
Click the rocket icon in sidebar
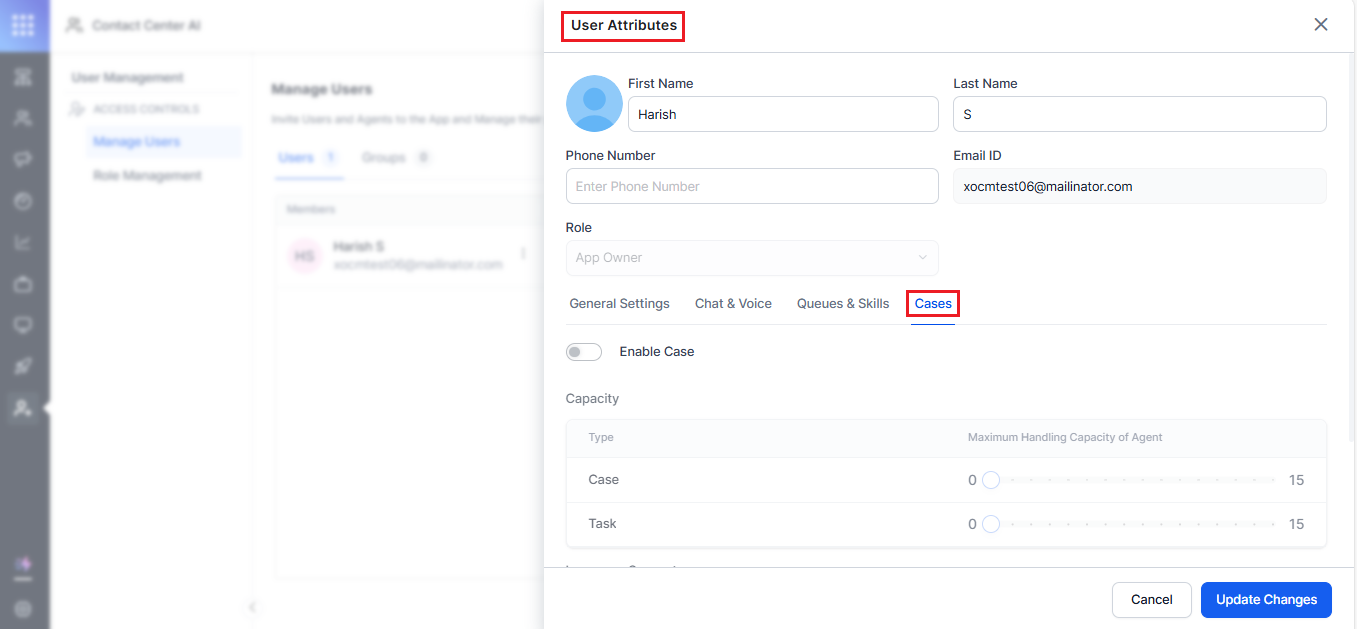22,366
